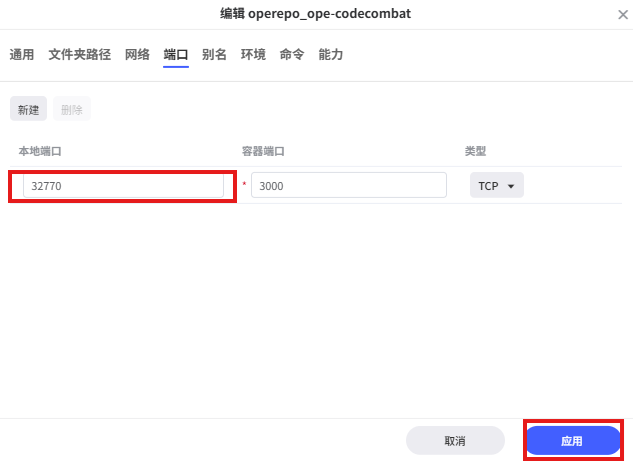Click the 删除 button

point(72,110)
